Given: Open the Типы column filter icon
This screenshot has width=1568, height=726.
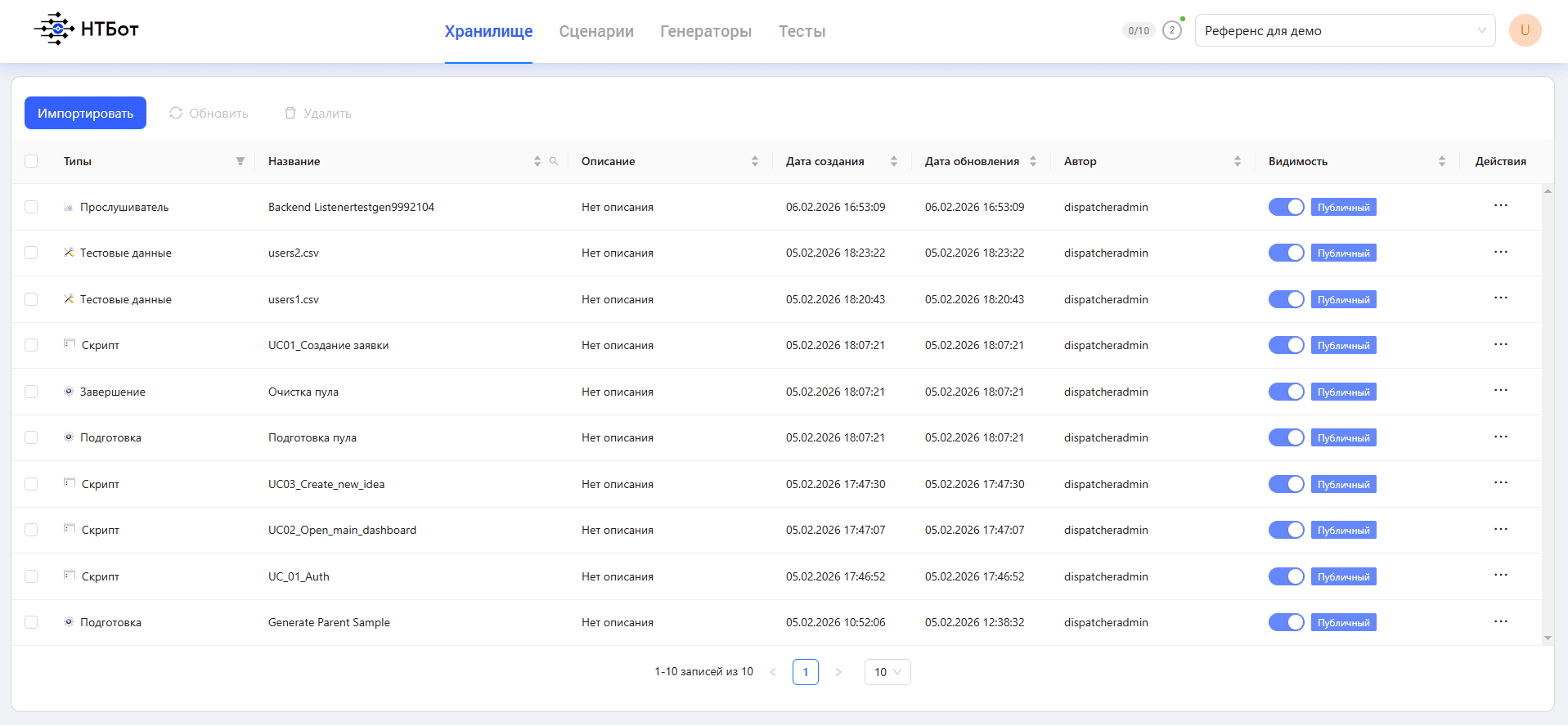Looking at the screenshot, I should click(x=240, y=161).
